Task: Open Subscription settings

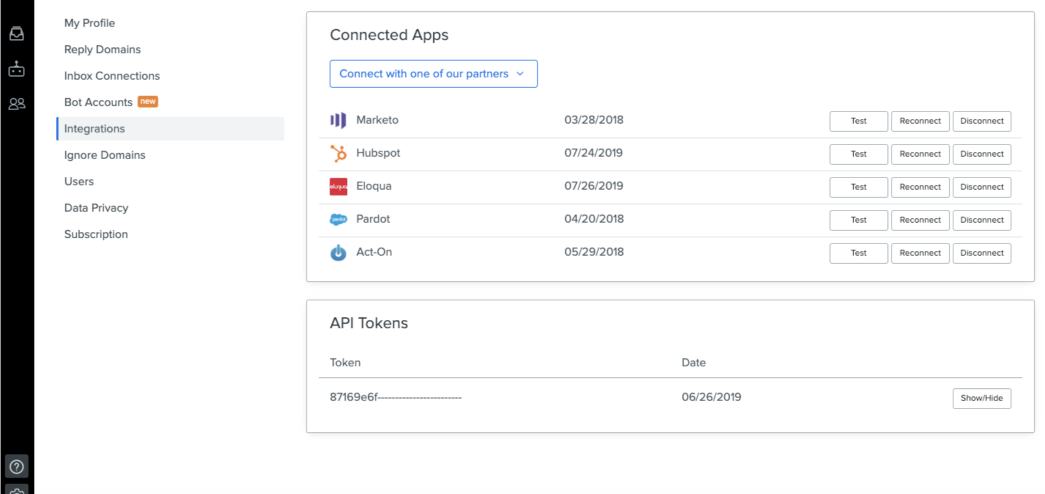Action: click(x=96, y=235)
